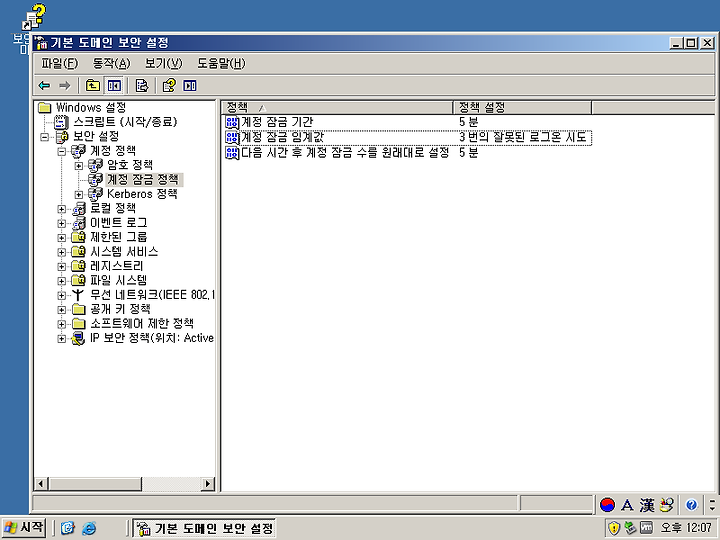Toggle the Show/Hide console tree icon
This screenshot has height=540, width=720.
[x=114, y=85]
